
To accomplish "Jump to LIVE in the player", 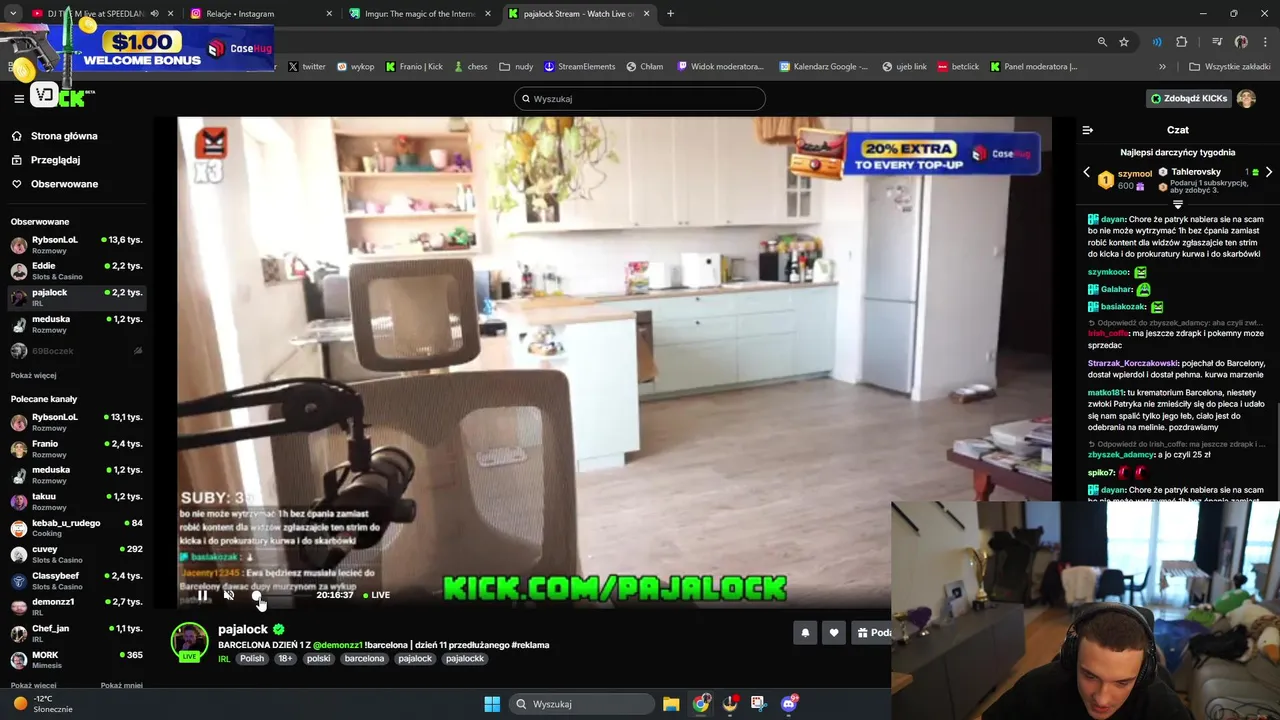I will pos(376,595).
